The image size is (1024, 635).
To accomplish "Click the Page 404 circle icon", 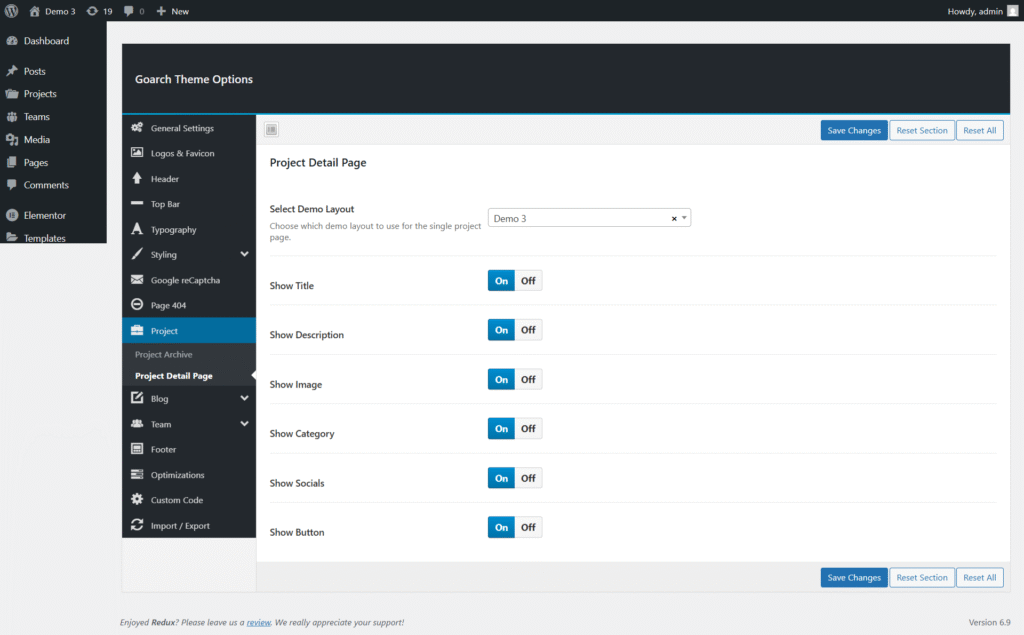I will tap(136, 304).
